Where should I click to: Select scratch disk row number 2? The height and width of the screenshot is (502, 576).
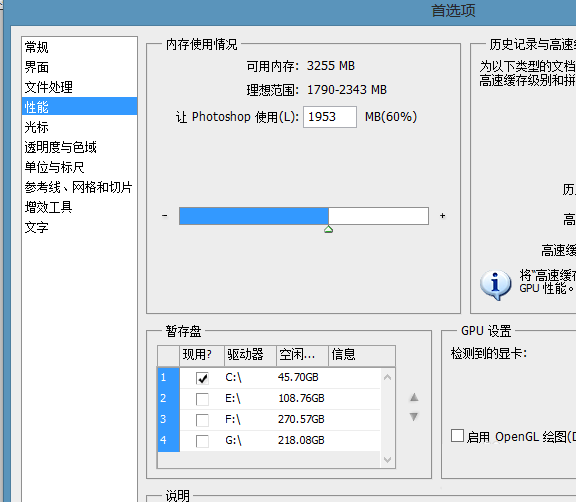pos(169,398)
